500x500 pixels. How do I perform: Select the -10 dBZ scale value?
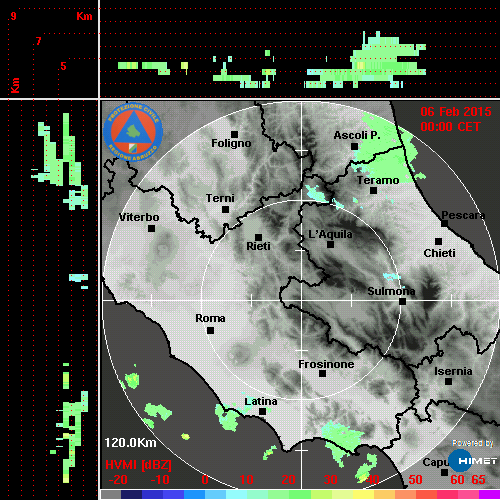click(x=160, y=480)
